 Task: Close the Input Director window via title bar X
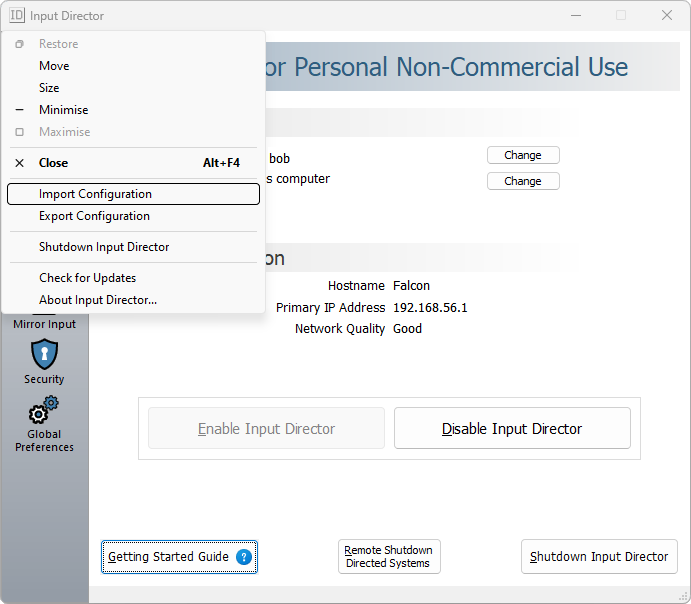coord(667,15)
